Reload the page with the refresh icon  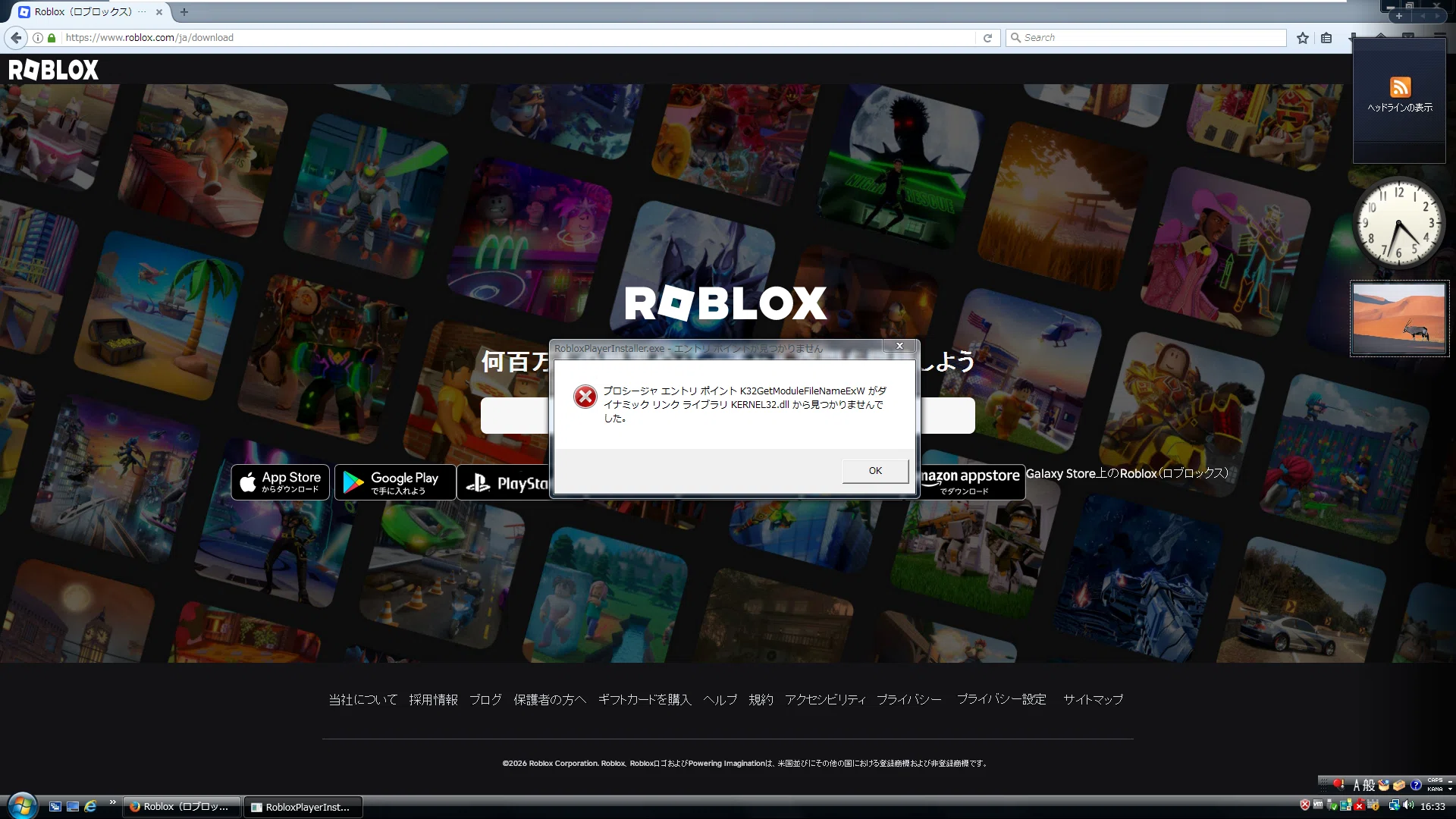[x=987, y=37]
